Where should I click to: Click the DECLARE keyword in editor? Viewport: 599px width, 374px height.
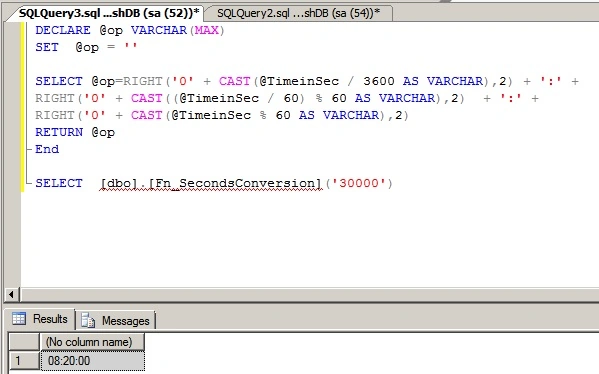[x=63, y=30]
